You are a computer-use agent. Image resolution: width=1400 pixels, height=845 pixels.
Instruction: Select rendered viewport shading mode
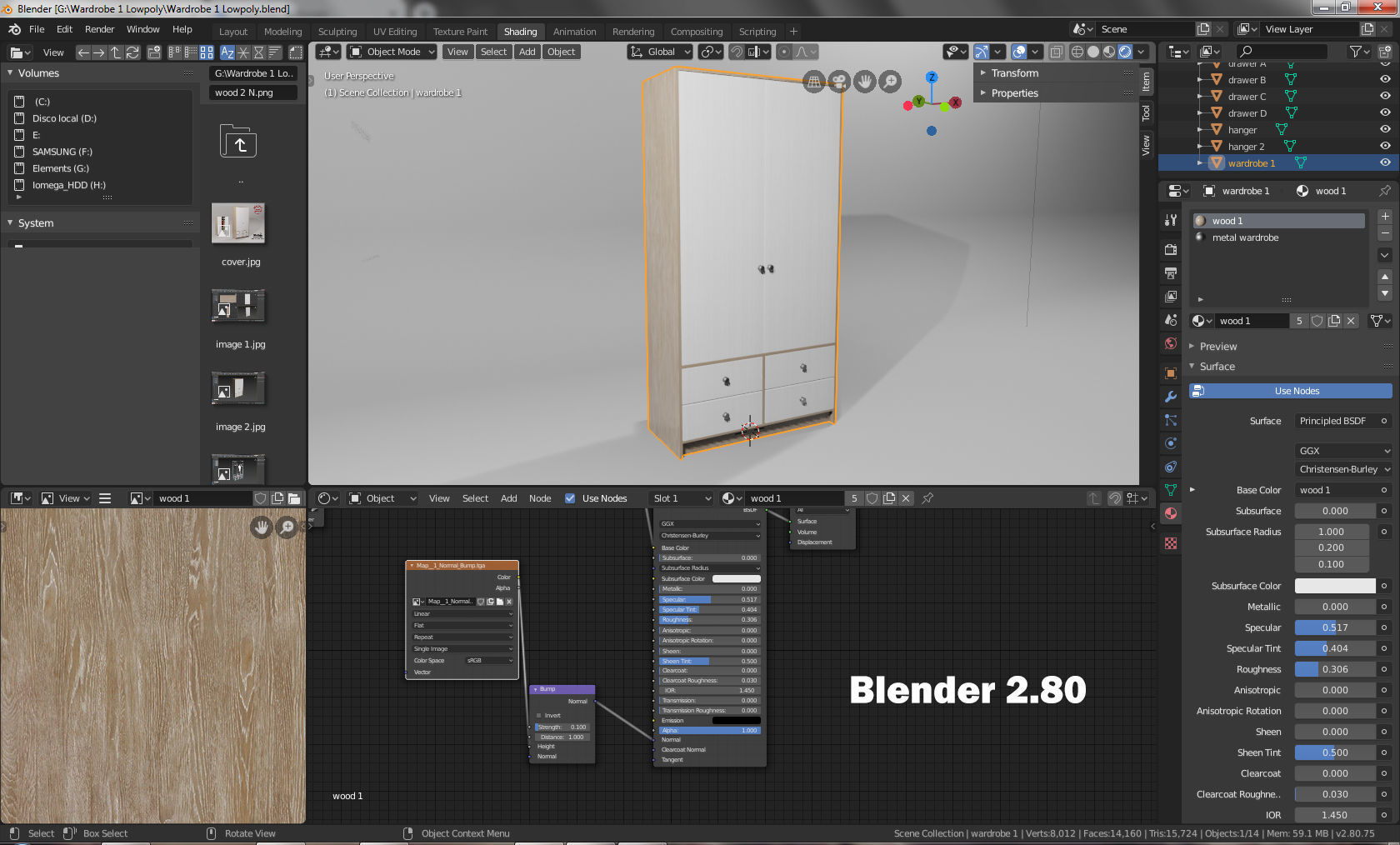[1125, 52]
